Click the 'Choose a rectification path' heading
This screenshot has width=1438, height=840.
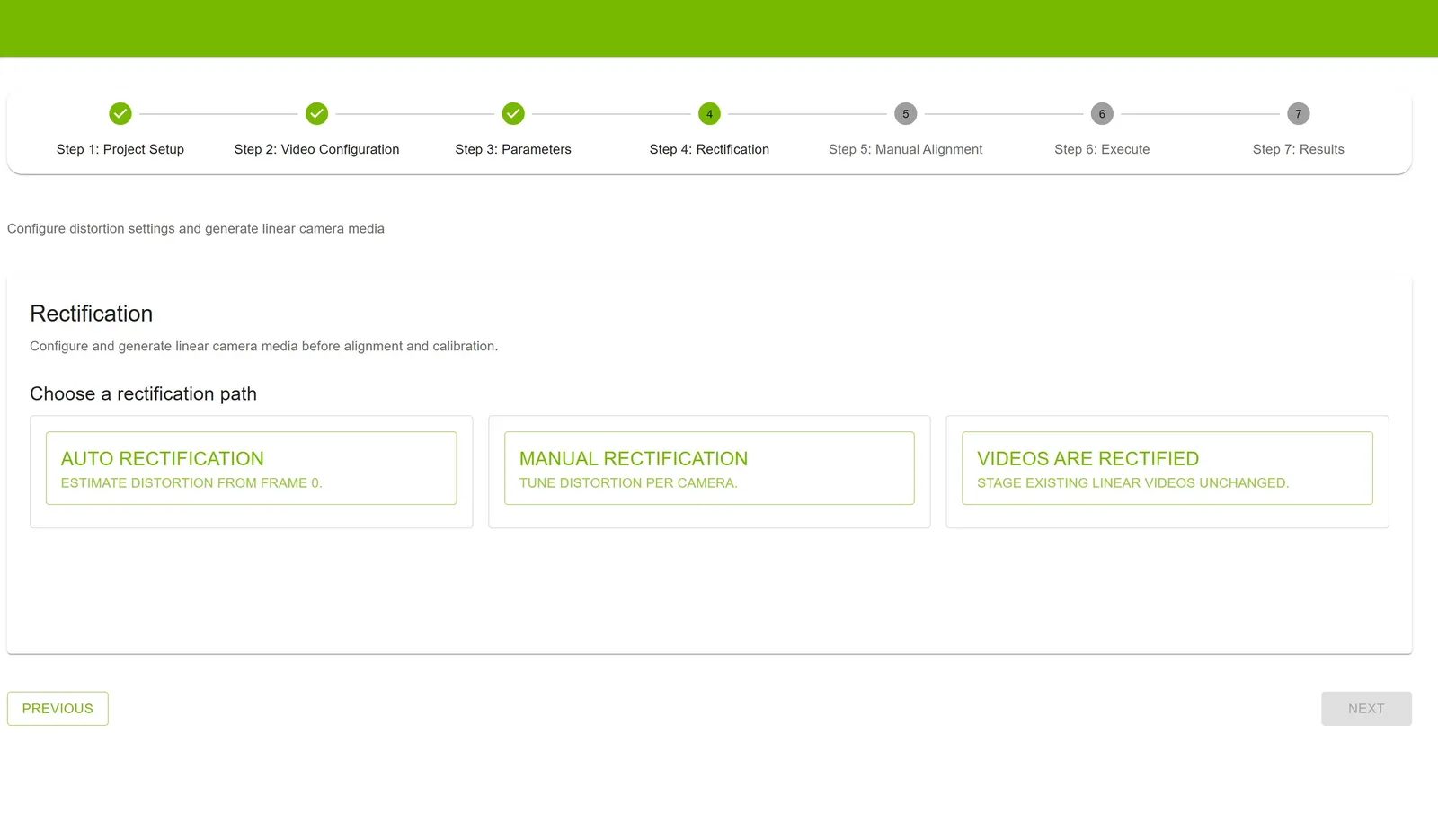pos(144,393)
